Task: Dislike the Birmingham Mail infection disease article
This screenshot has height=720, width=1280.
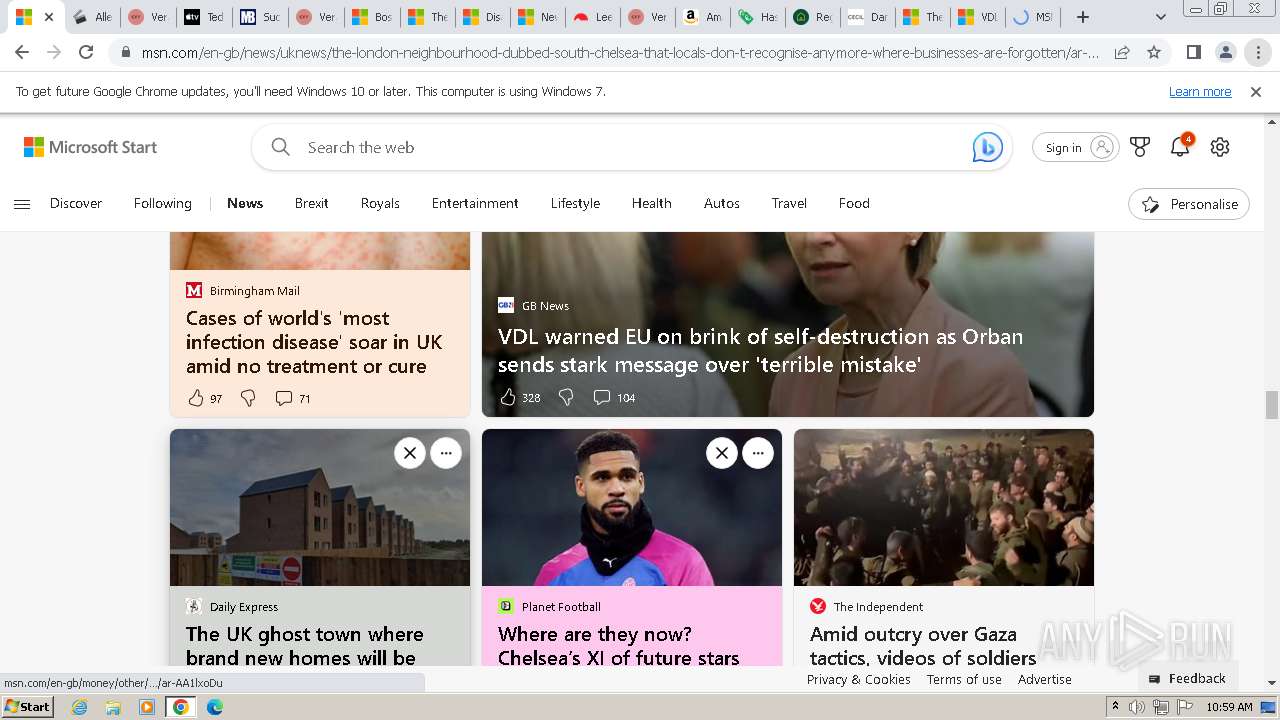Action: (x=248, y=398)
